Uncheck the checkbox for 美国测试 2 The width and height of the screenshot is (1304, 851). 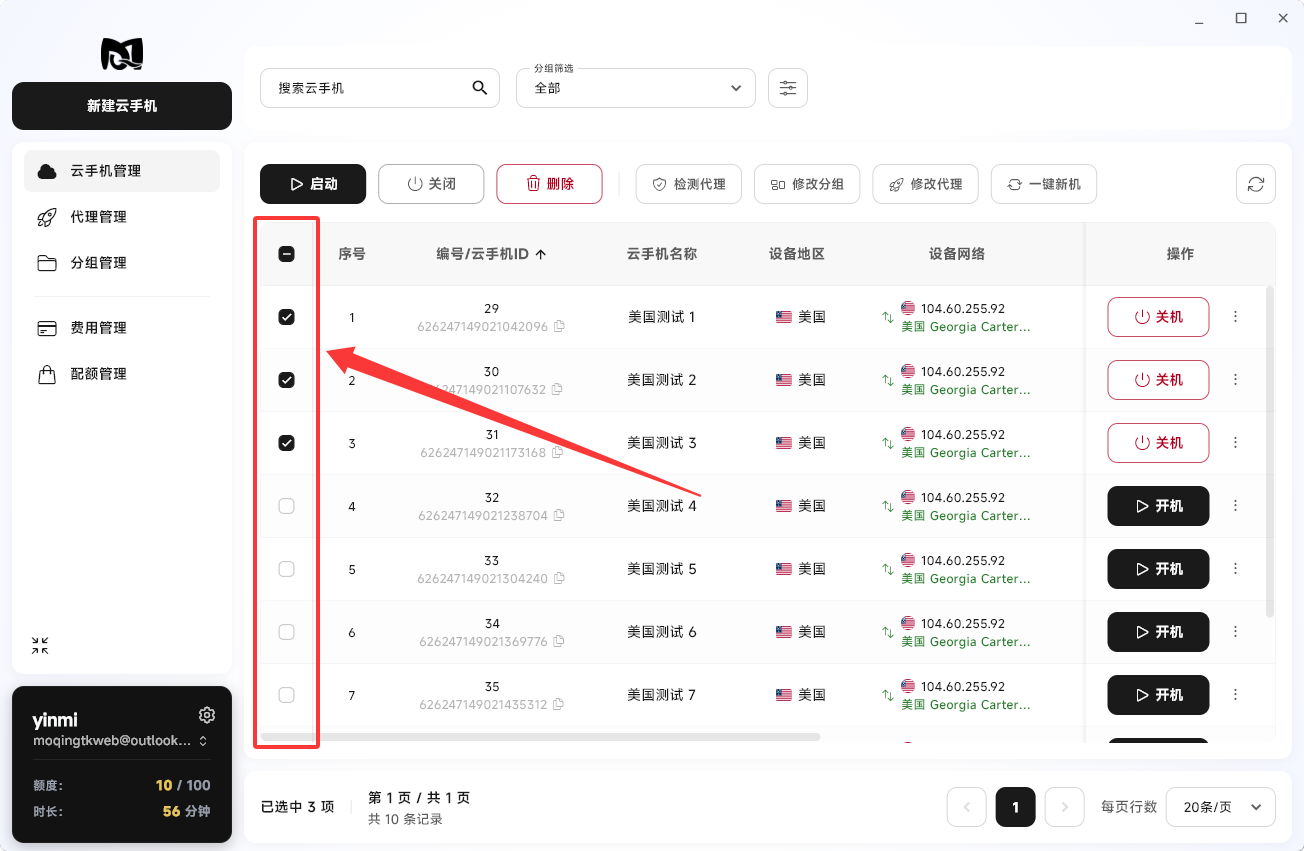286,380
